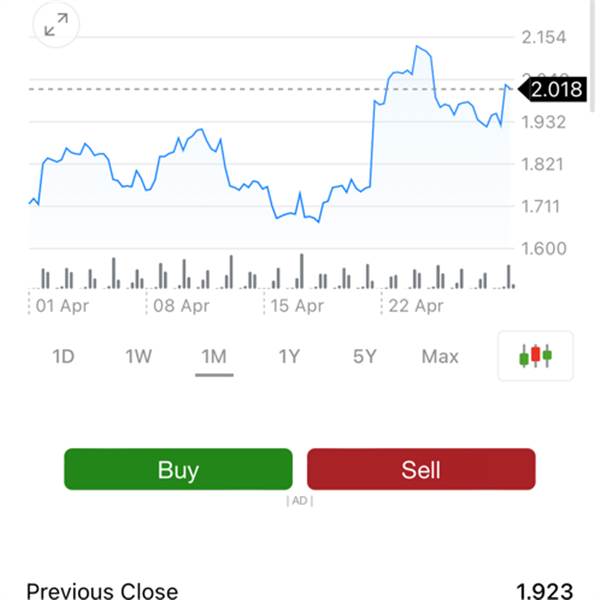The height and width of the screenshot is (600, 600).
Task: Select the 1W time range
Action: pyautogui.click(x=139, y=357)
